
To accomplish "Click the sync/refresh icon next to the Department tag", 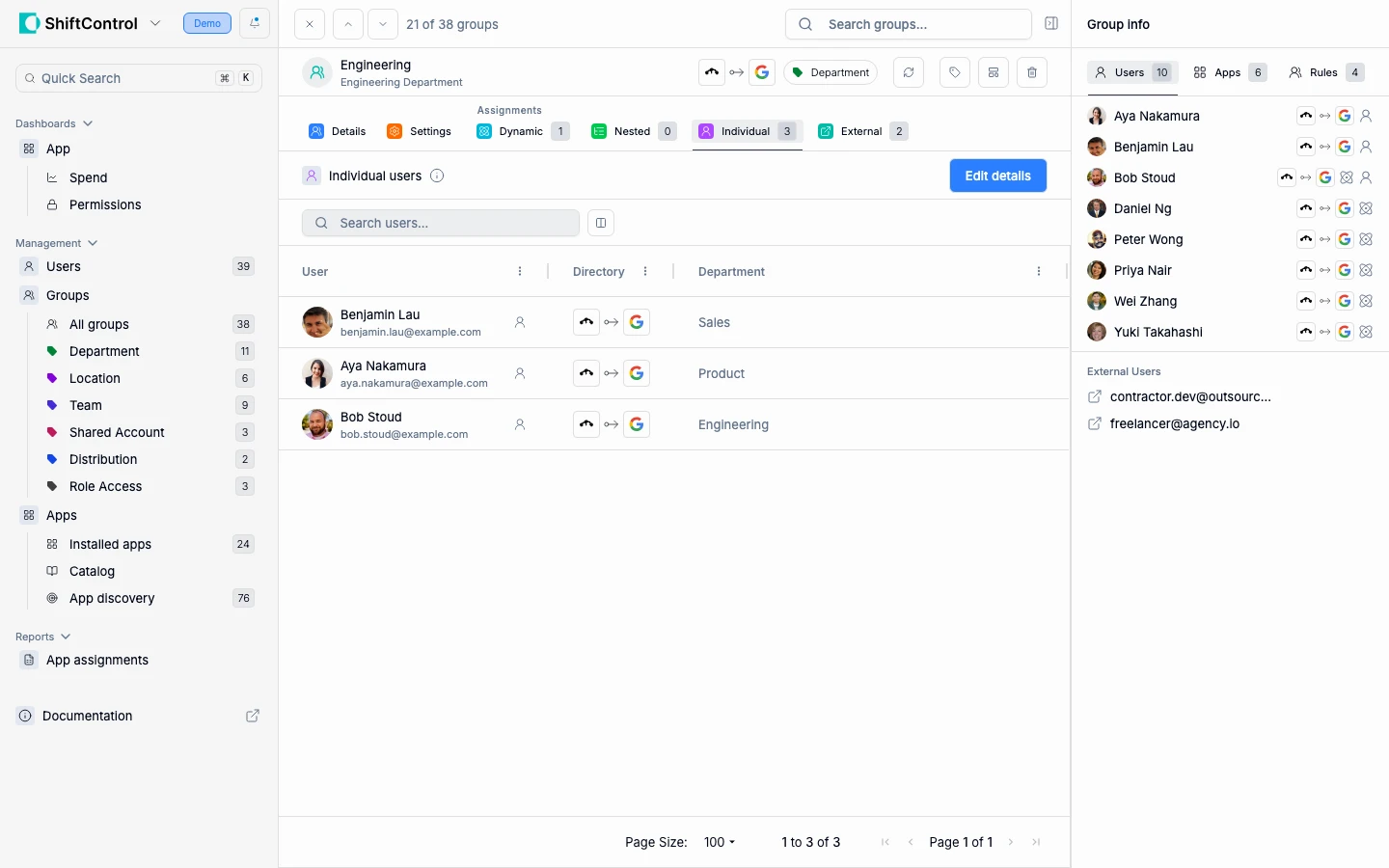I will tap(908, 72).
